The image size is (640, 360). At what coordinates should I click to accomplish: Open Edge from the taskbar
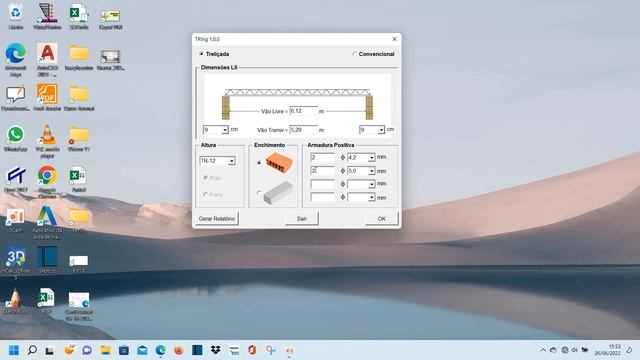pos(160,350)
